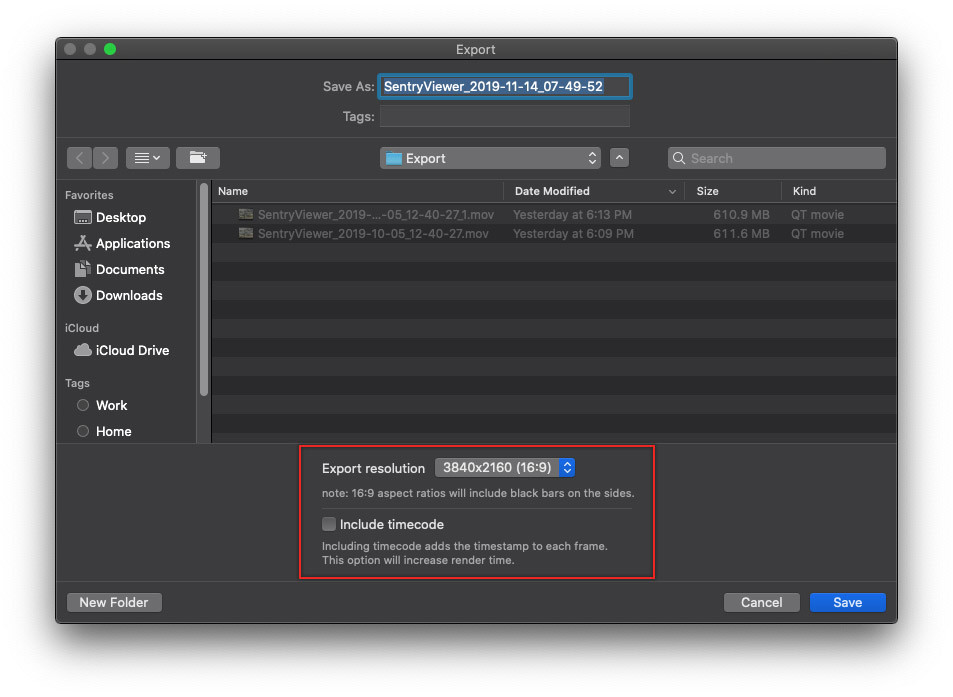Click the 'Yesterday at 6:09 PM' date cell

573,234
